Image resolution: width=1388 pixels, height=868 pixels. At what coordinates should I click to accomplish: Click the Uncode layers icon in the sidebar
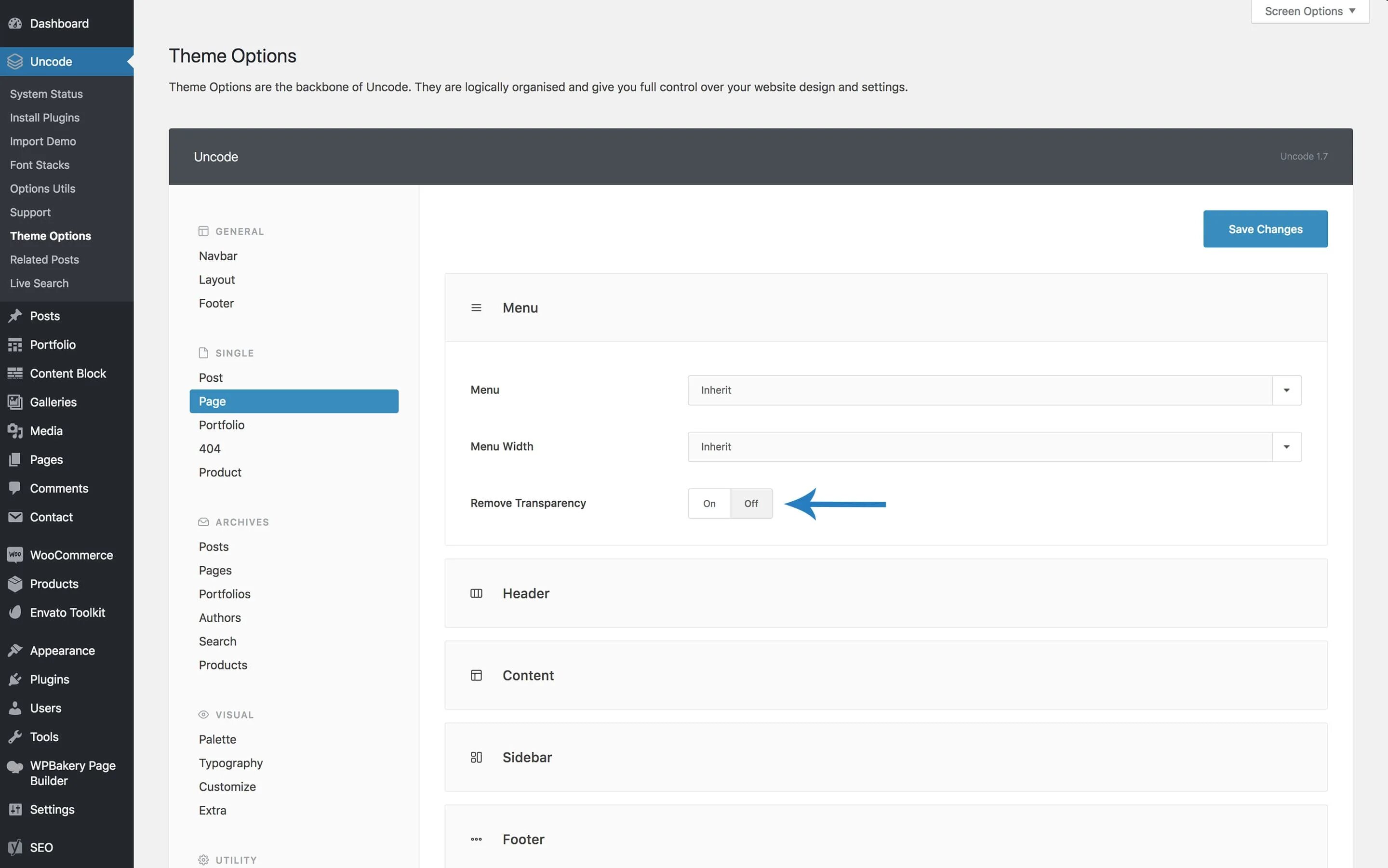click(15, 61)
